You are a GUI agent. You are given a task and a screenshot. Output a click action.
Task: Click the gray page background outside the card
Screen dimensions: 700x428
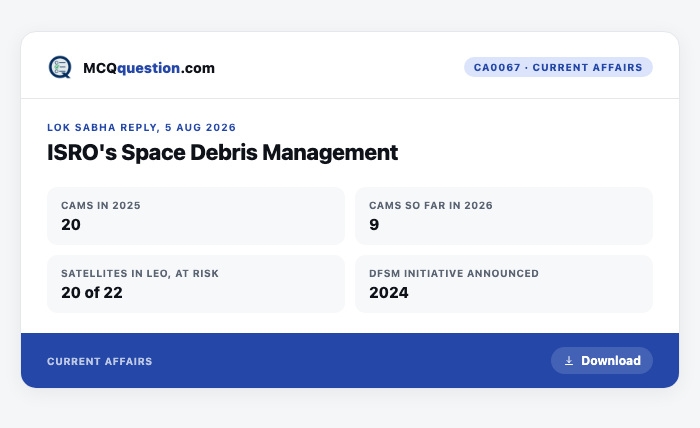point(350,411)
